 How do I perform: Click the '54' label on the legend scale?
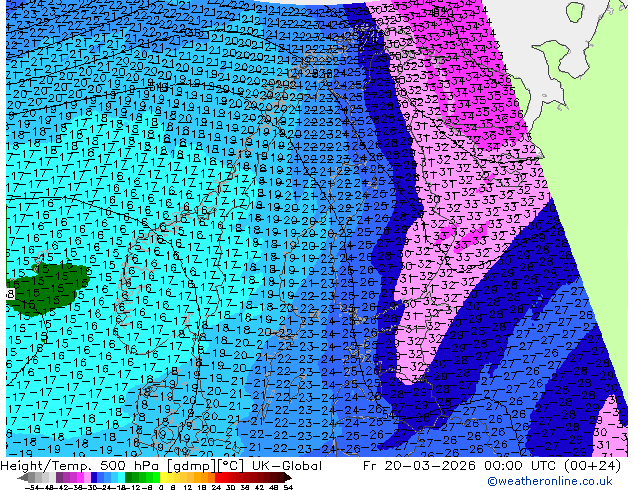288,487
